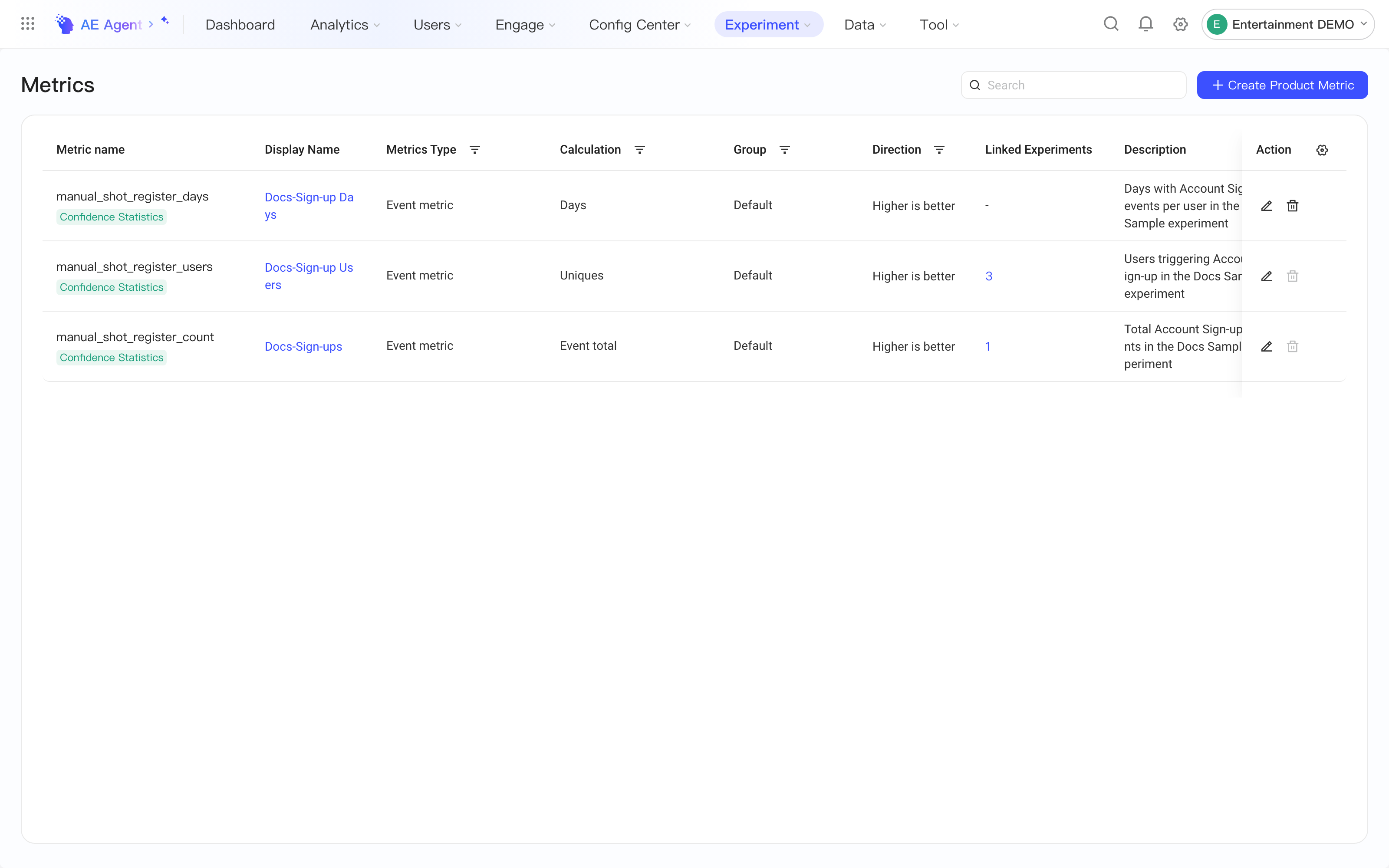
Task: Click the Linked Experiments column header
Action: 1038,150
